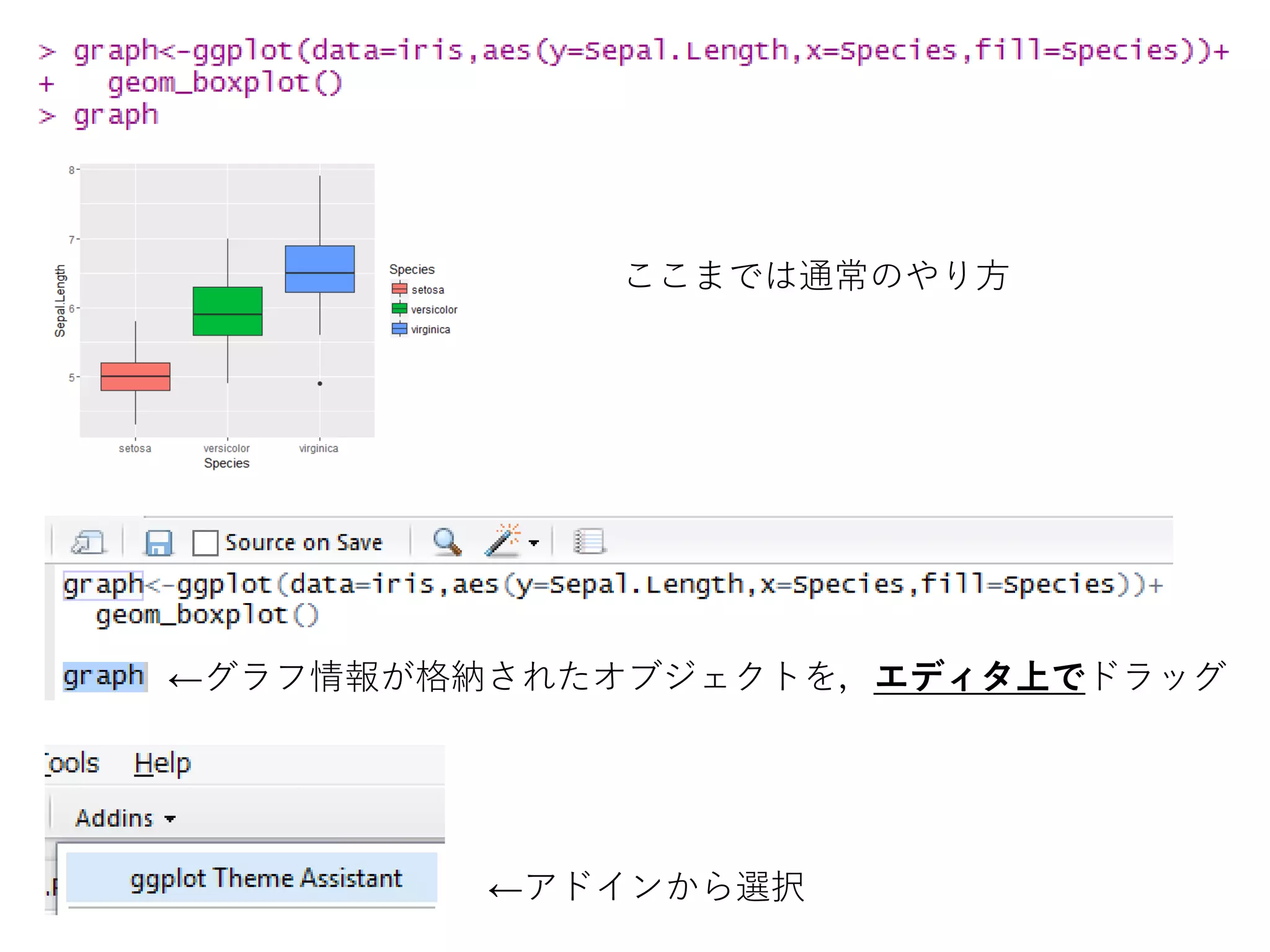The image size is (1270, 952).
Task: Click the compile notebook icon
Action: [588, 541]
